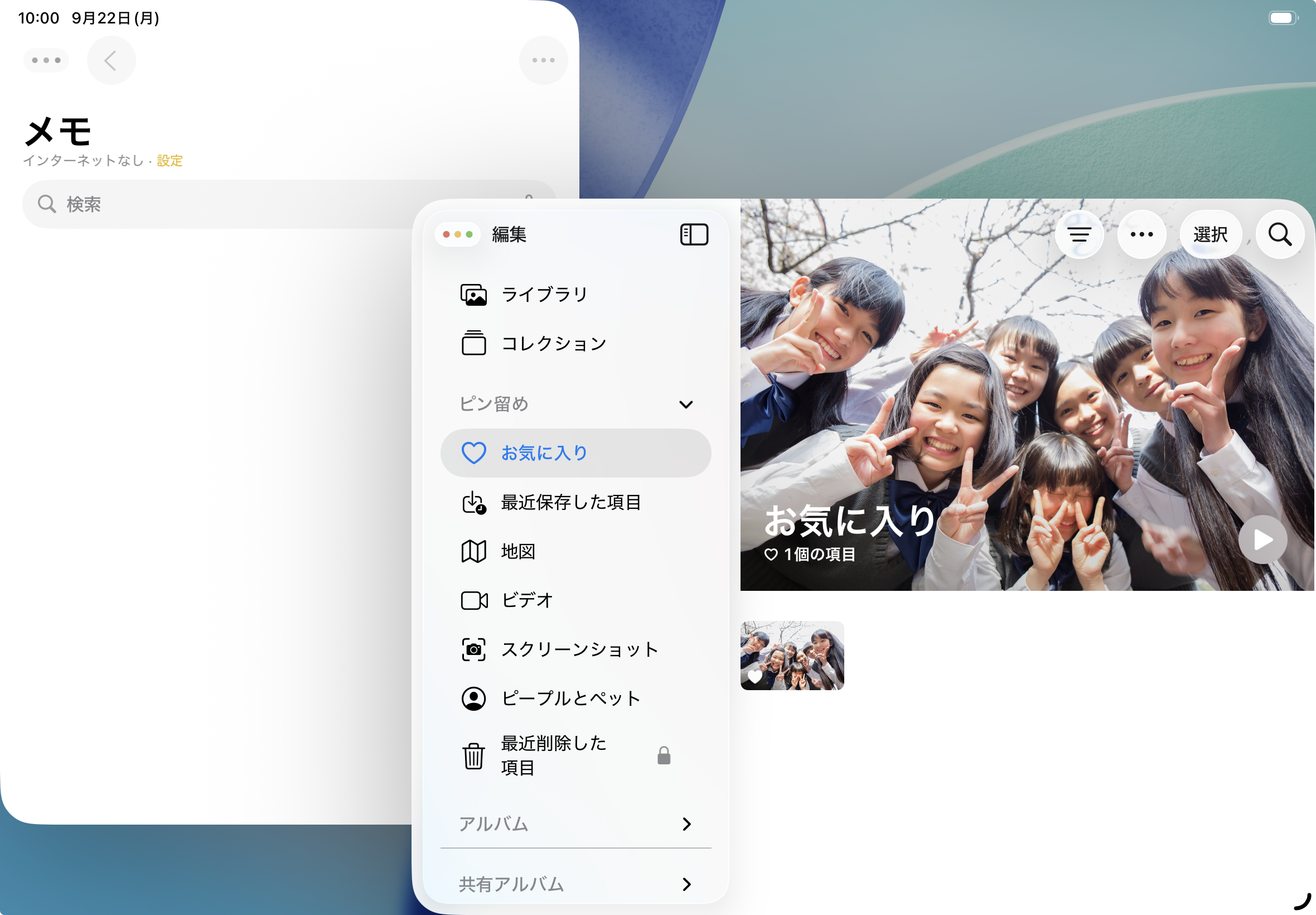This screenshot has width=1316, height=915.
Task: Tap the search magnifier in Photos
Action: click(1279, 234)
